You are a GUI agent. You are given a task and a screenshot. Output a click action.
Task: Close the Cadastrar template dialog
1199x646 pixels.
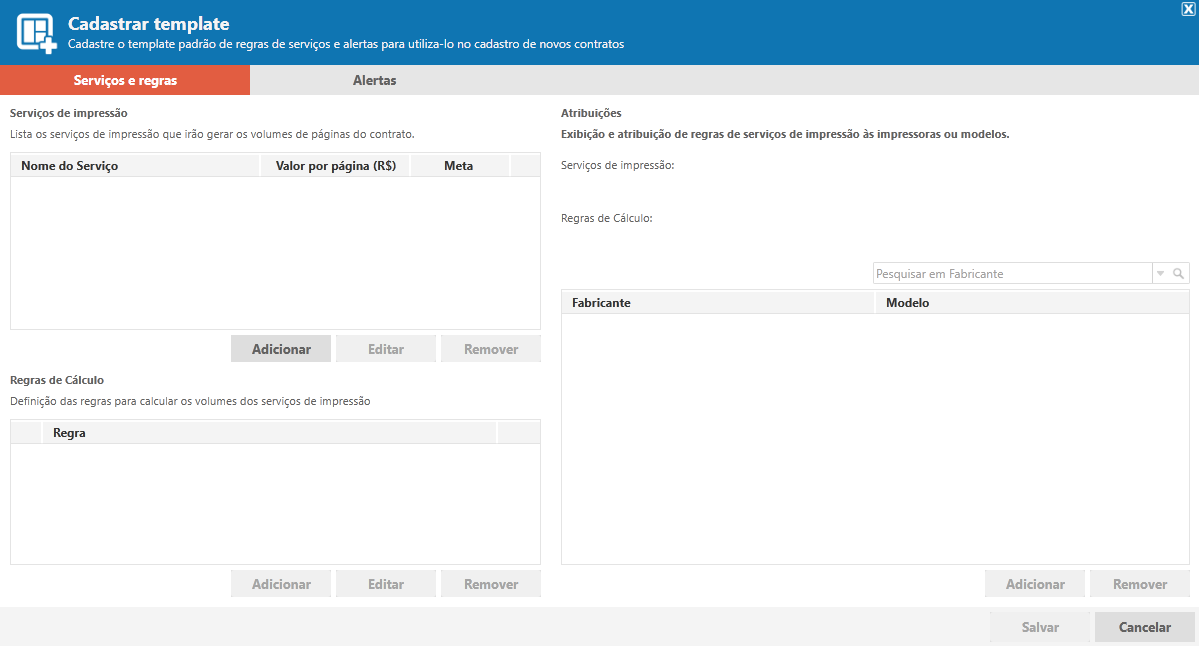coord(1188,8)
